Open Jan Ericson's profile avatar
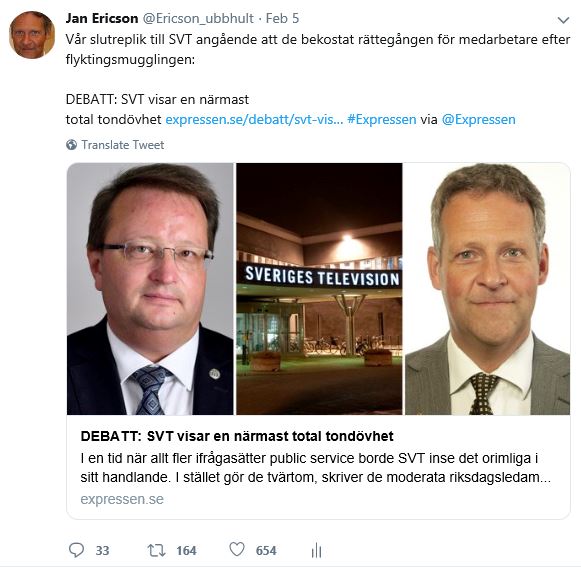This screenshot has height=567, width=581. 32,35
